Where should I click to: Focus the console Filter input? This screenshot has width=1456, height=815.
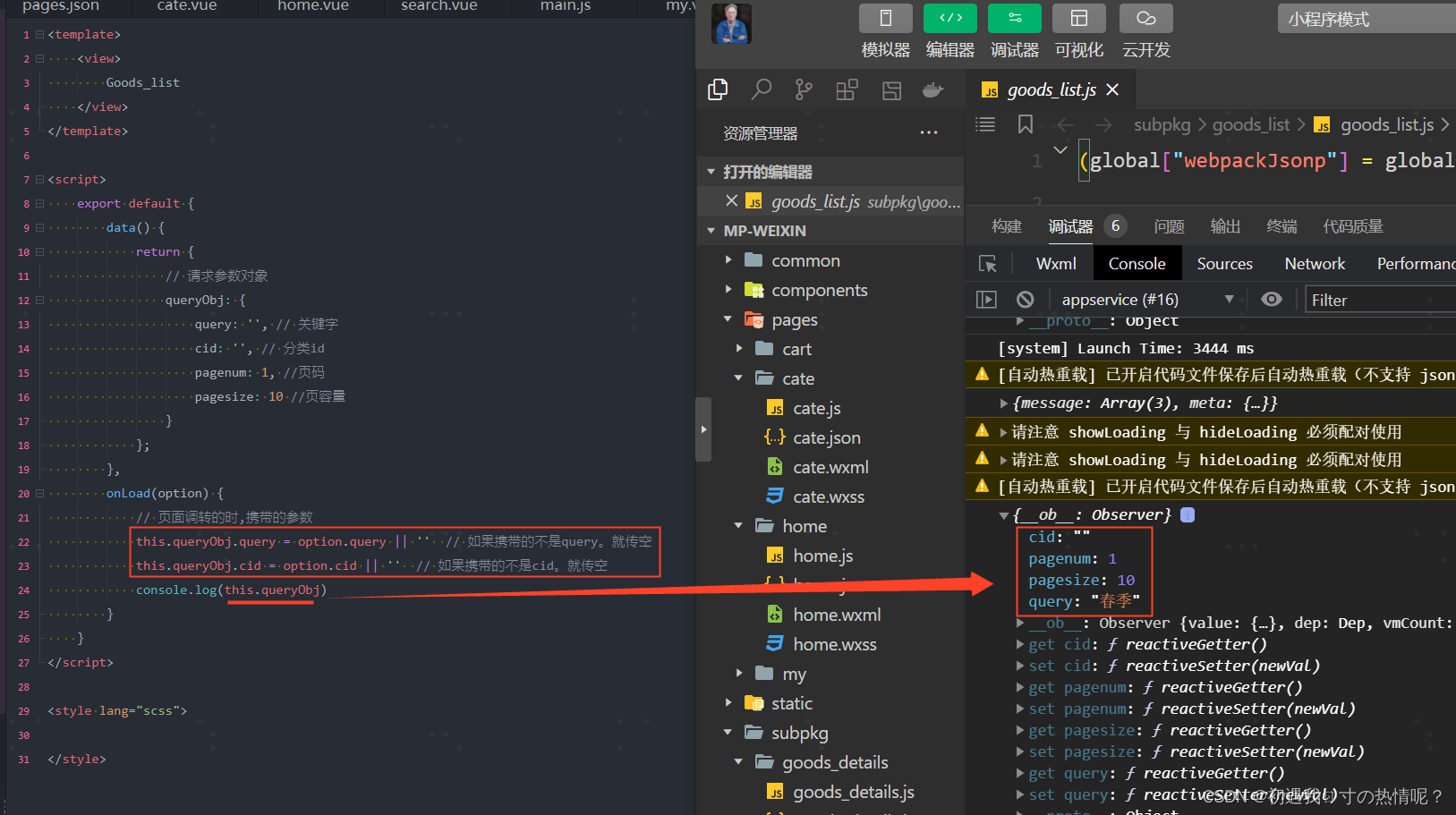[x=1381, y=300]
